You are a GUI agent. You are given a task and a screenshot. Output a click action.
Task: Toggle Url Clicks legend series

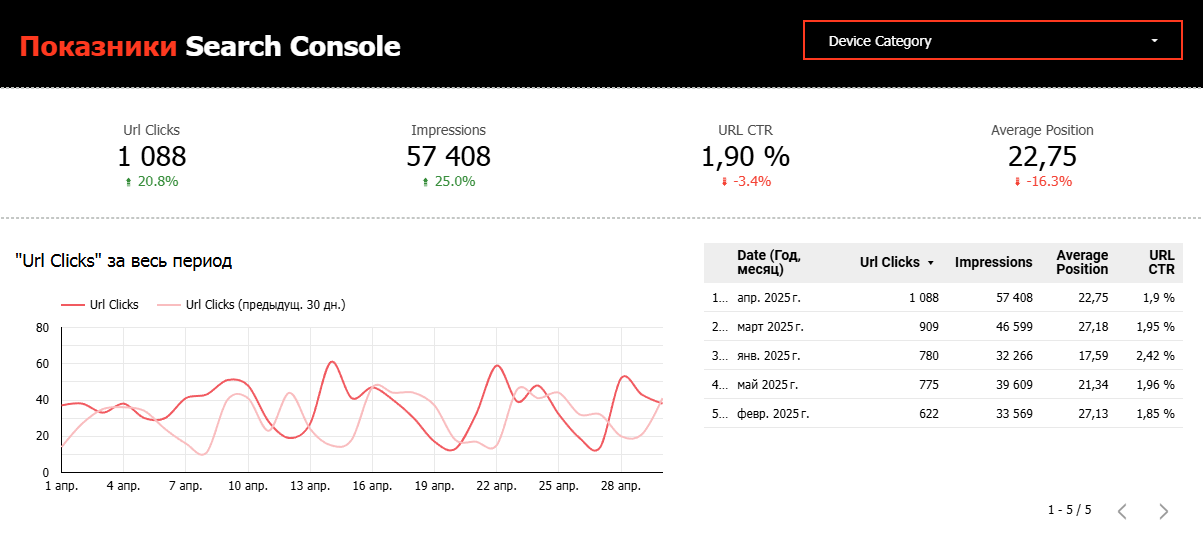click(100, 305)
